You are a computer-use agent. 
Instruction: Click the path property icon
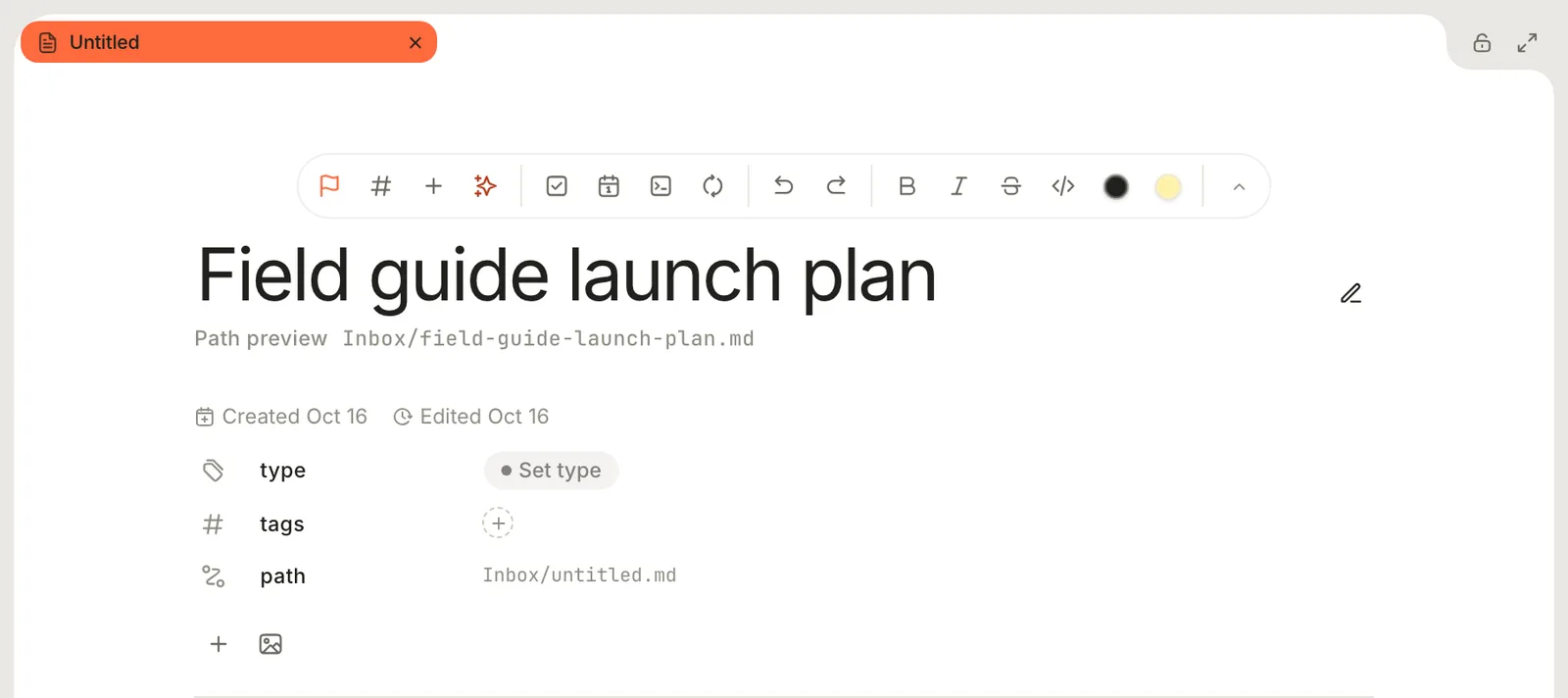pyautogui.click(x=213, y=576)
